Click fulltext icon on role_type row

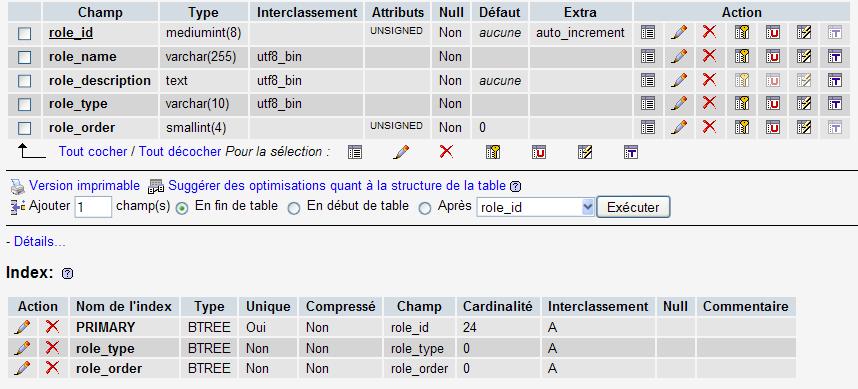click(834, 103)
